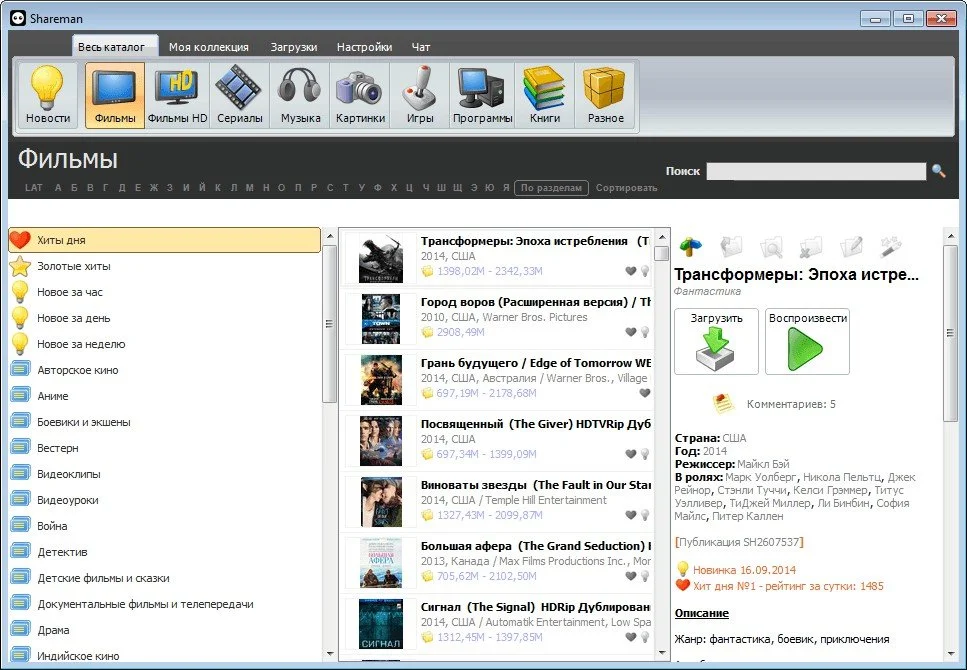
Task: Open the Фильмы HD category icon
Action: pos(177,96)
